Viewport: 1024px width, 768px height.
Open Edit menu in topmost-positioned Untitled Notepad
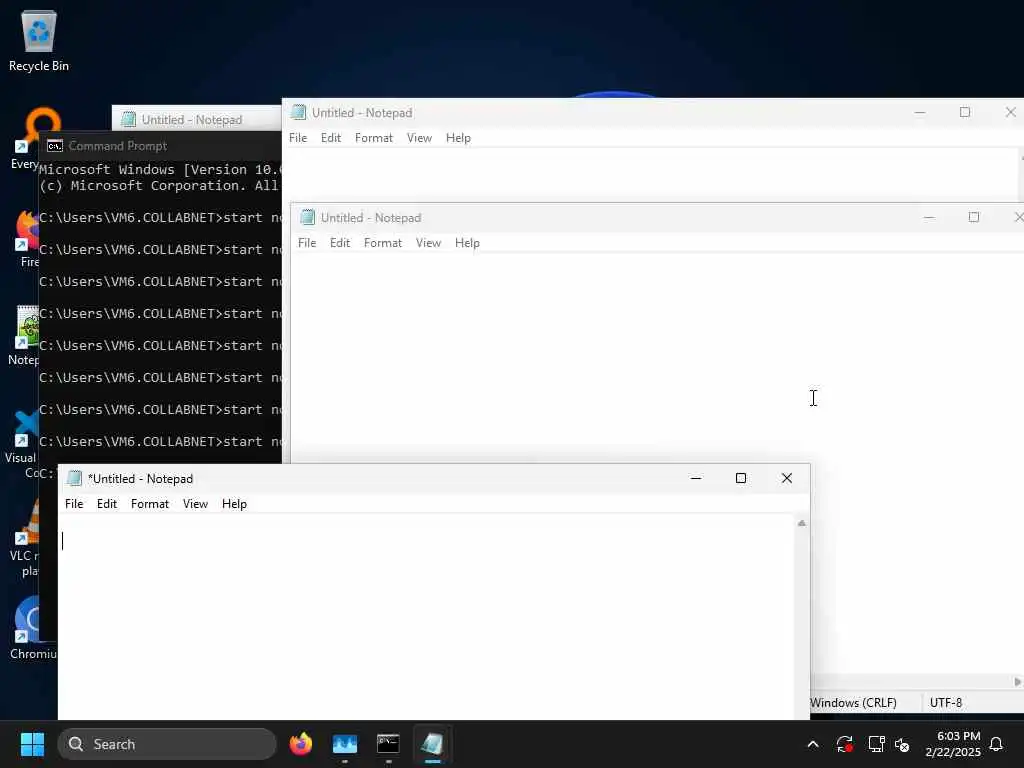click(330, 138)
